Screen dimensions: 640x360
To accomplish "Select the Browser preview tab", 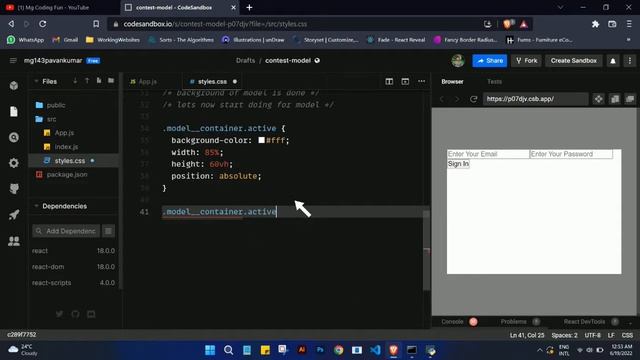I will point(452,82).
